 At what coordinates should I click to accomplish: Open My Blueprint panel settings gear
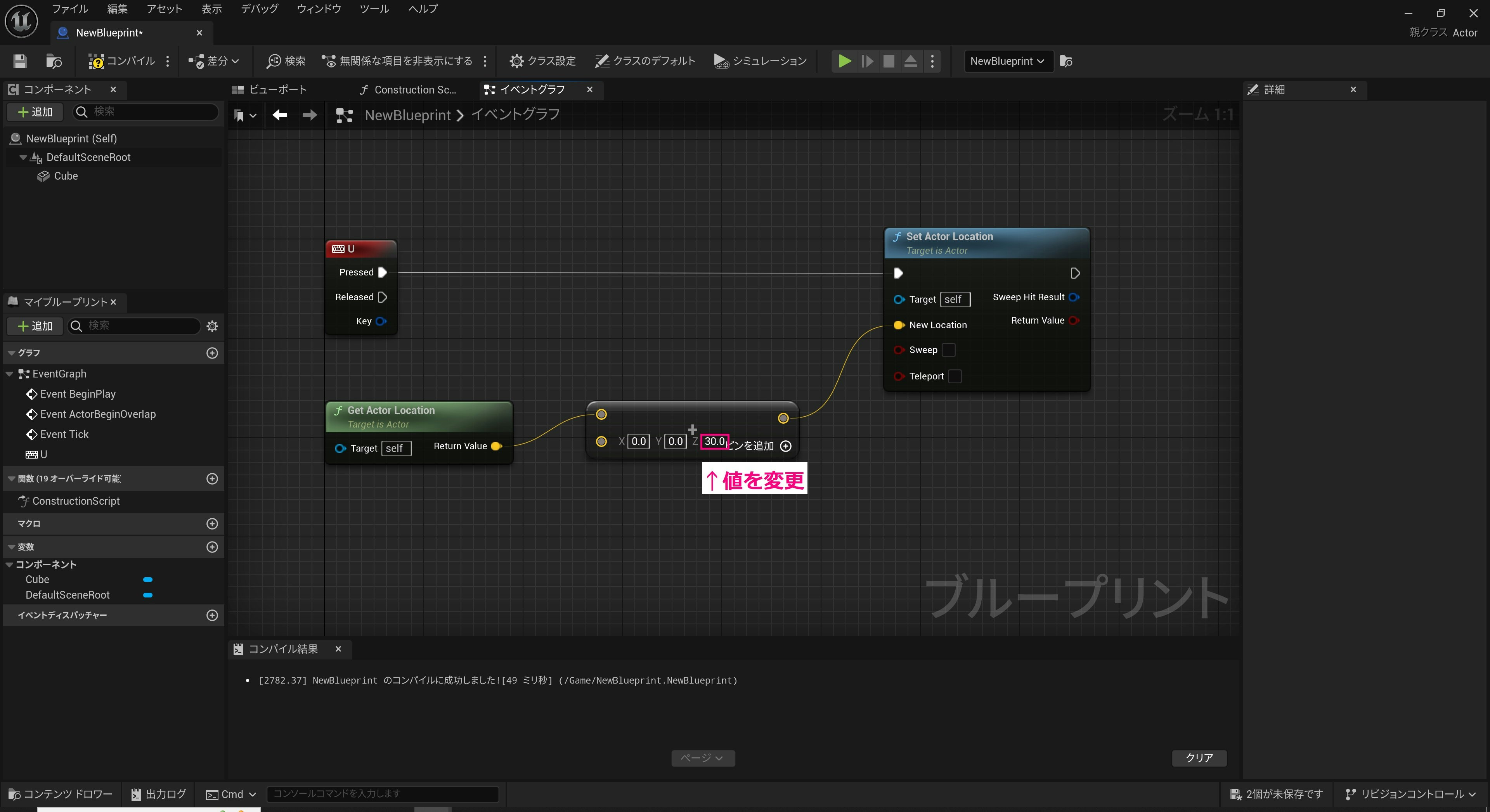tap(212, 326)
